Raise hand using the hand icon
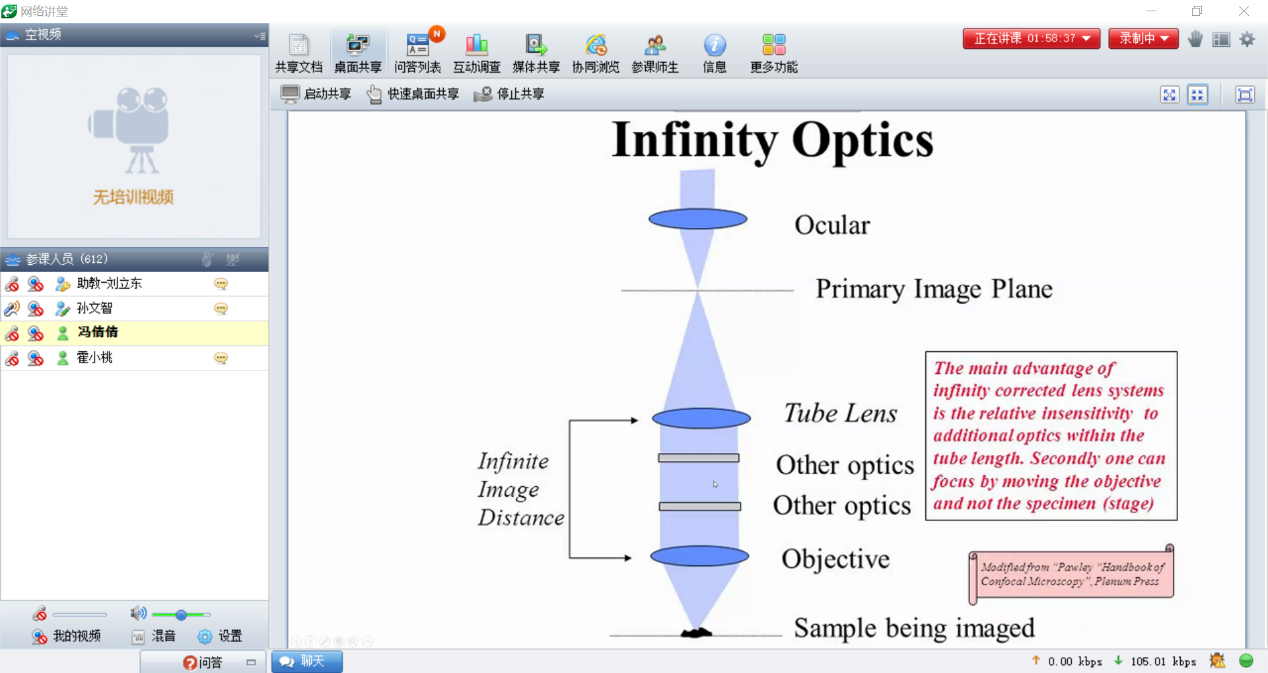This screenshot has width=1268, height=673. tap(1195, 39)
